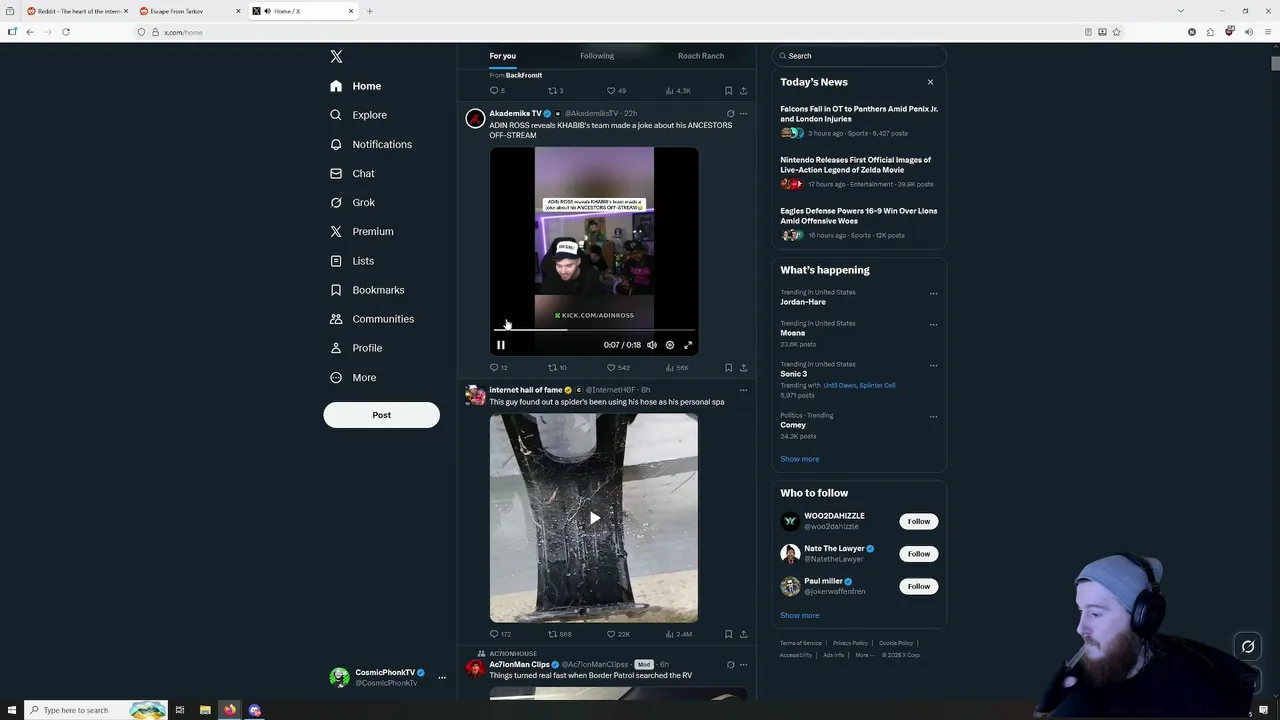
Task: Follow Nate The Lawyer
Action: click(x=918, y=554)
